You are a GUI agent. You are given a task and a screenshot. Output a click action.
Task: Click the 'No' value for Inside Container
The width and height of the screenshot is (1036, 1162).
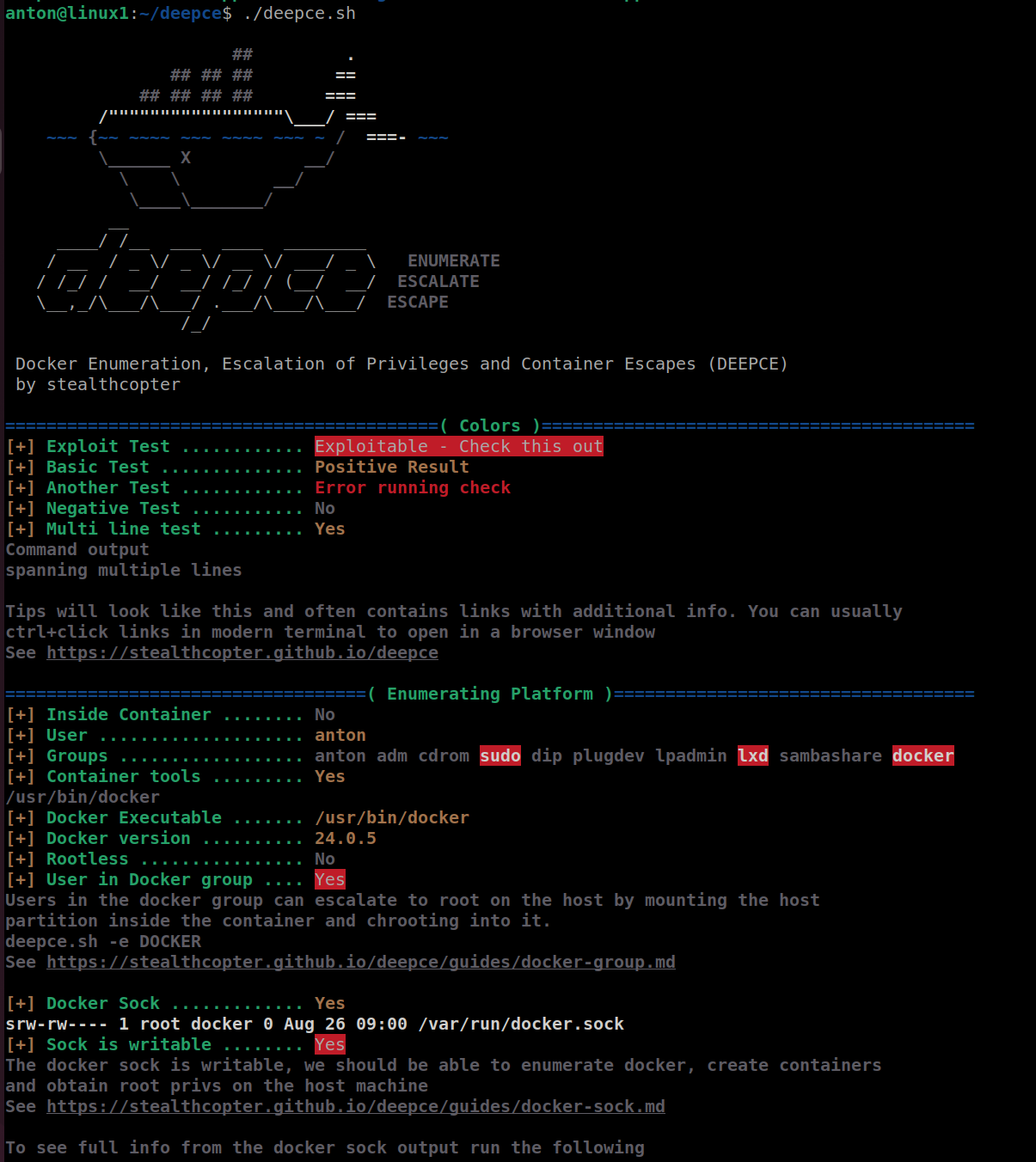(x=325, y=715)
